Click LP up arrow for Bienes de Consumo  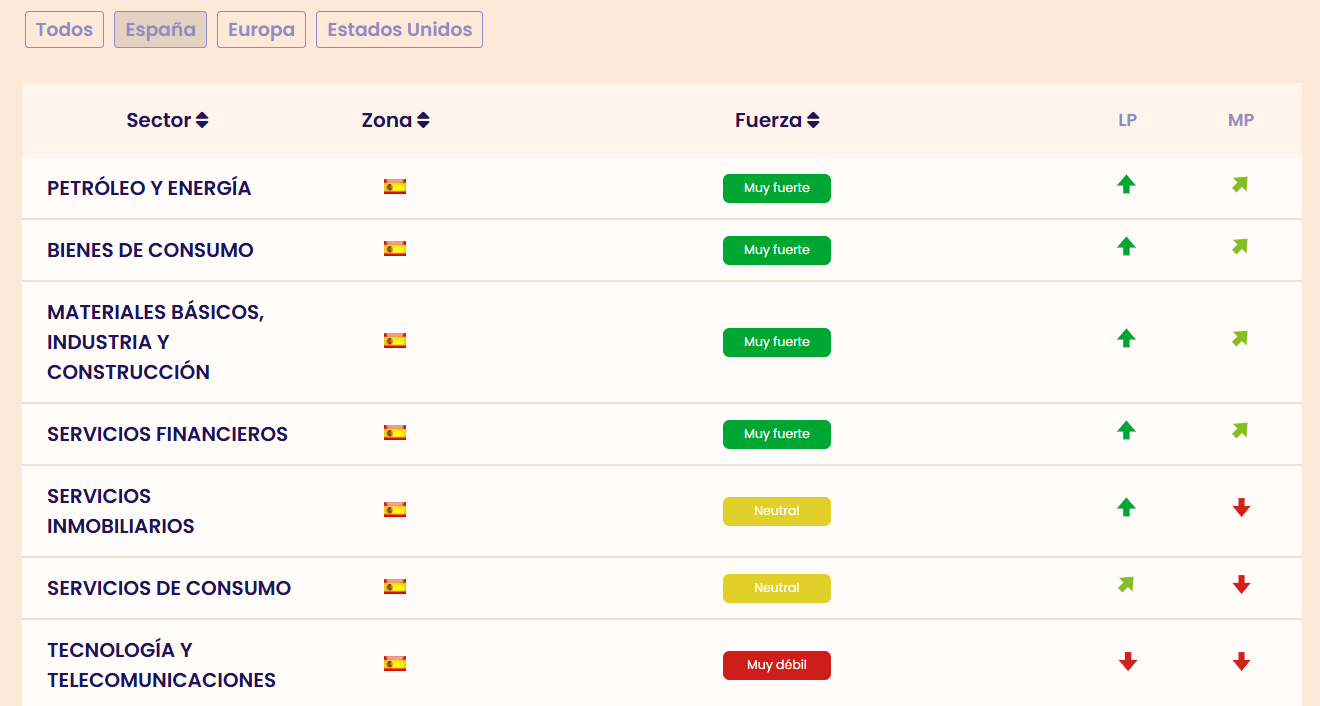coord(1127,246)
